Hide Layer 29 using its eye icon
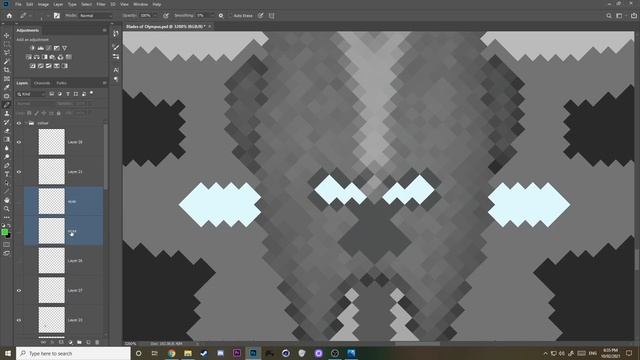Viewport: 640px width, 360px height. tap(19, 142)
